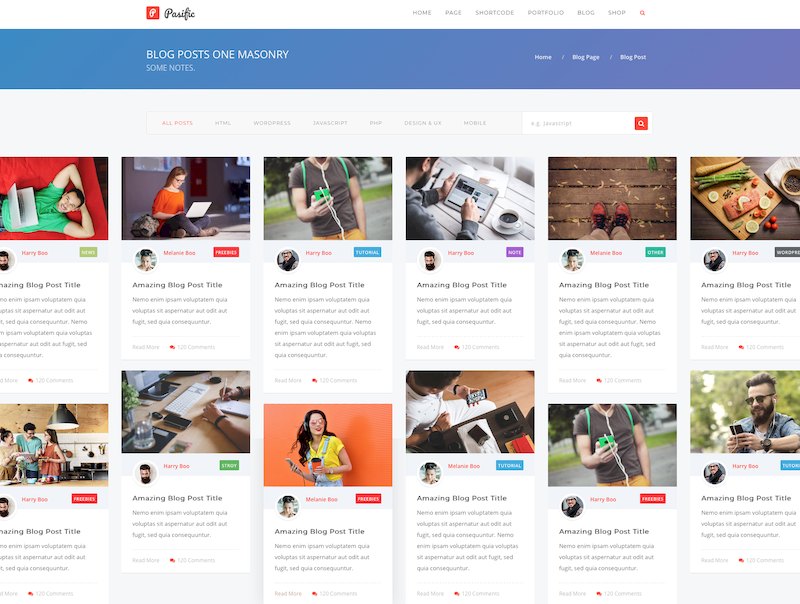Click the comment icon in the orange-background girl card
Screen dimensions: 800x604
coord(315,594)
